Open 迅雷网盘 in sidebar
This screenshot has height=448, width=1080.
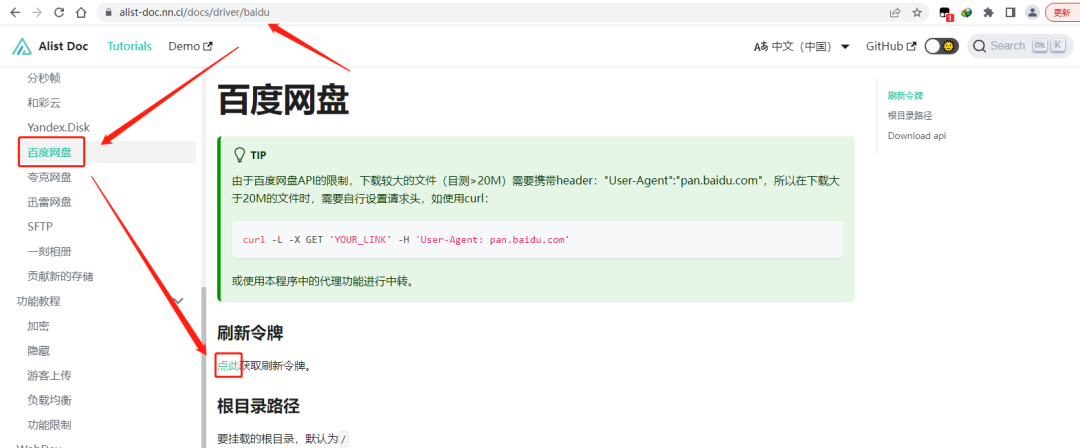(50, 202)
